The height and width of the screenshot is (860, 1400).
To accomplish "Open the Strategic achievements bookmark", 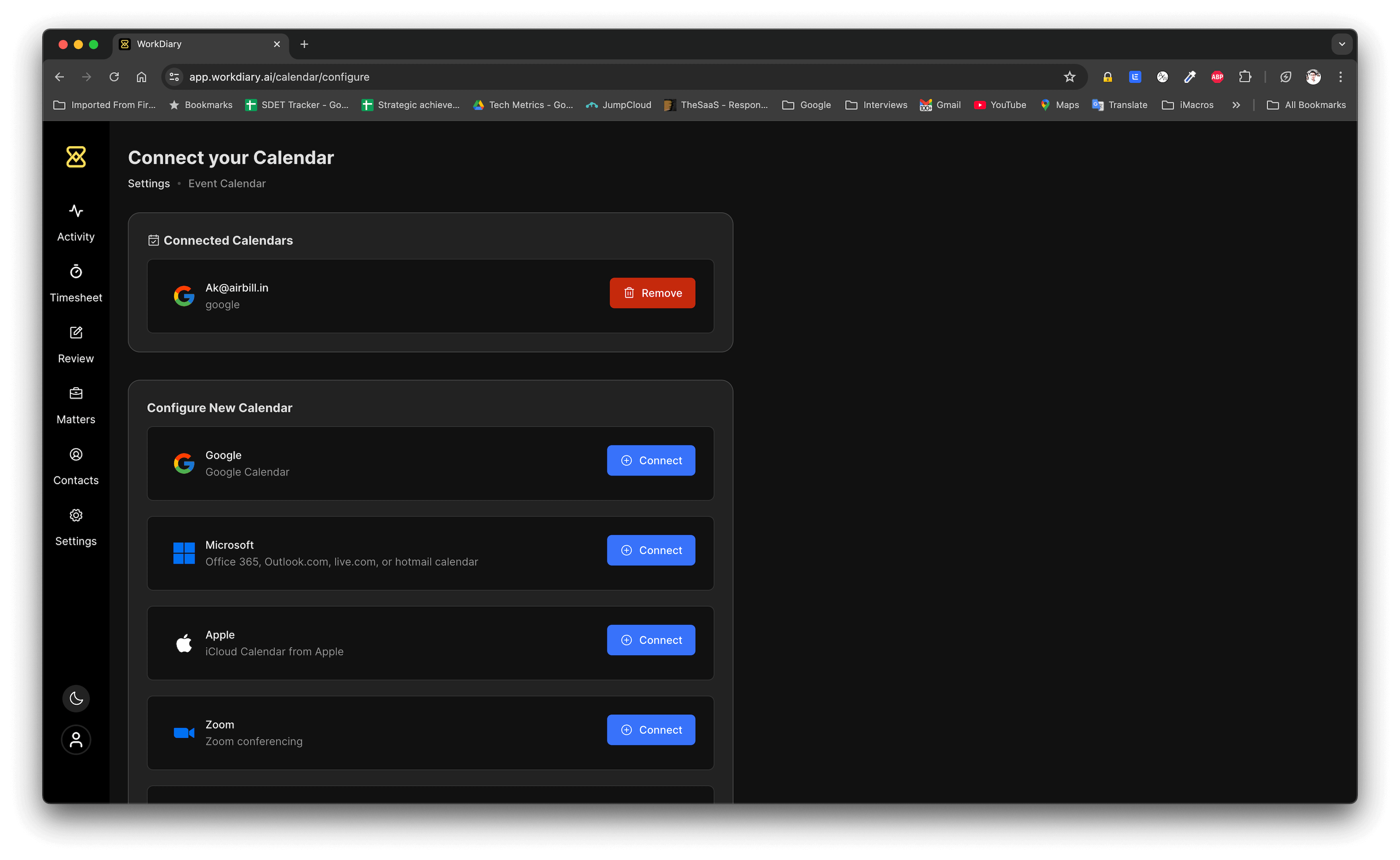I will coord(410,105).
